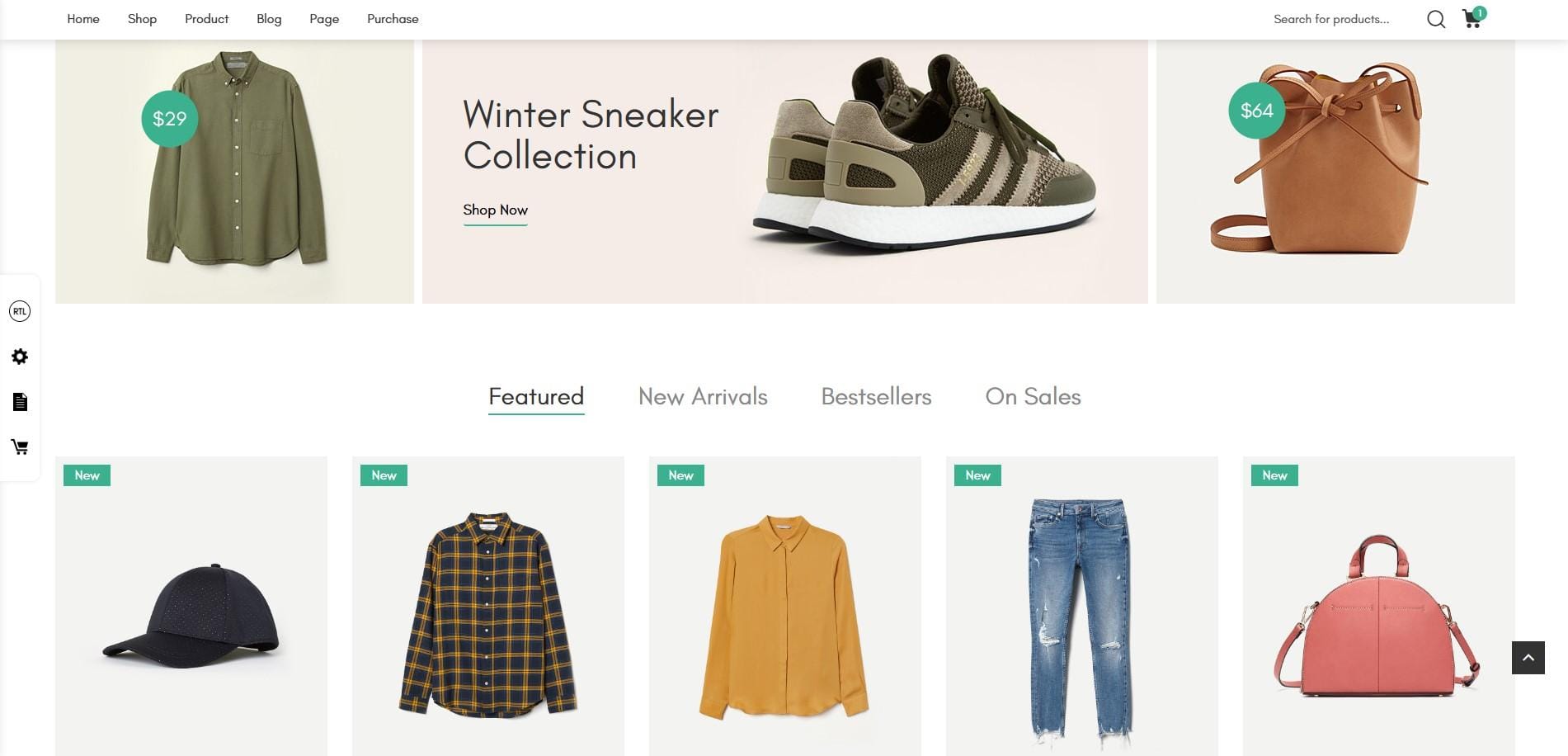Click the $64 price badge
This screenshot has height=756, width=1568.
(x=1257, y=111)
